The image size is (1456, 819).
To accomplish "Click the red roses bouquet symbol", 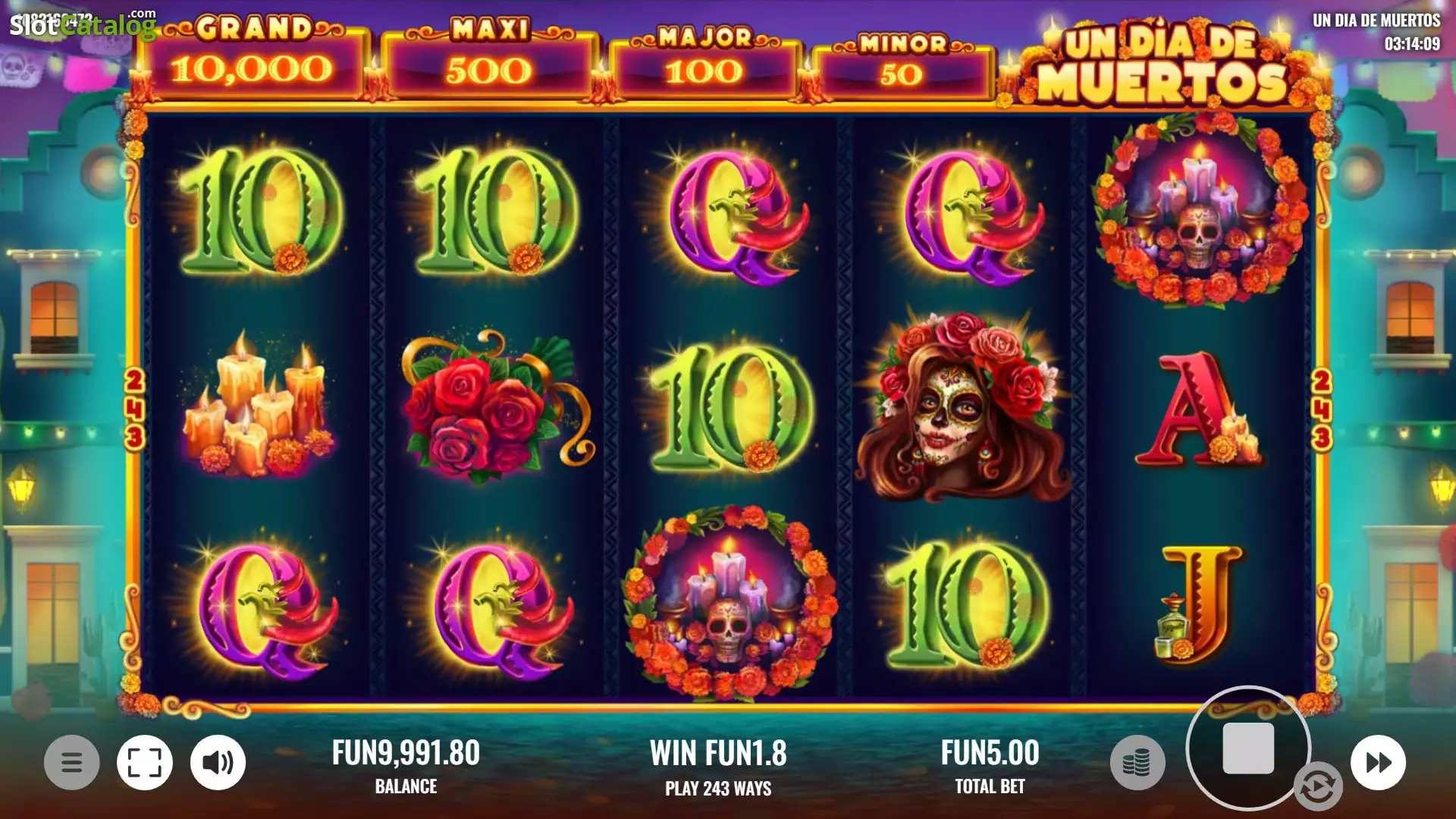I will [x=495, y=406].
